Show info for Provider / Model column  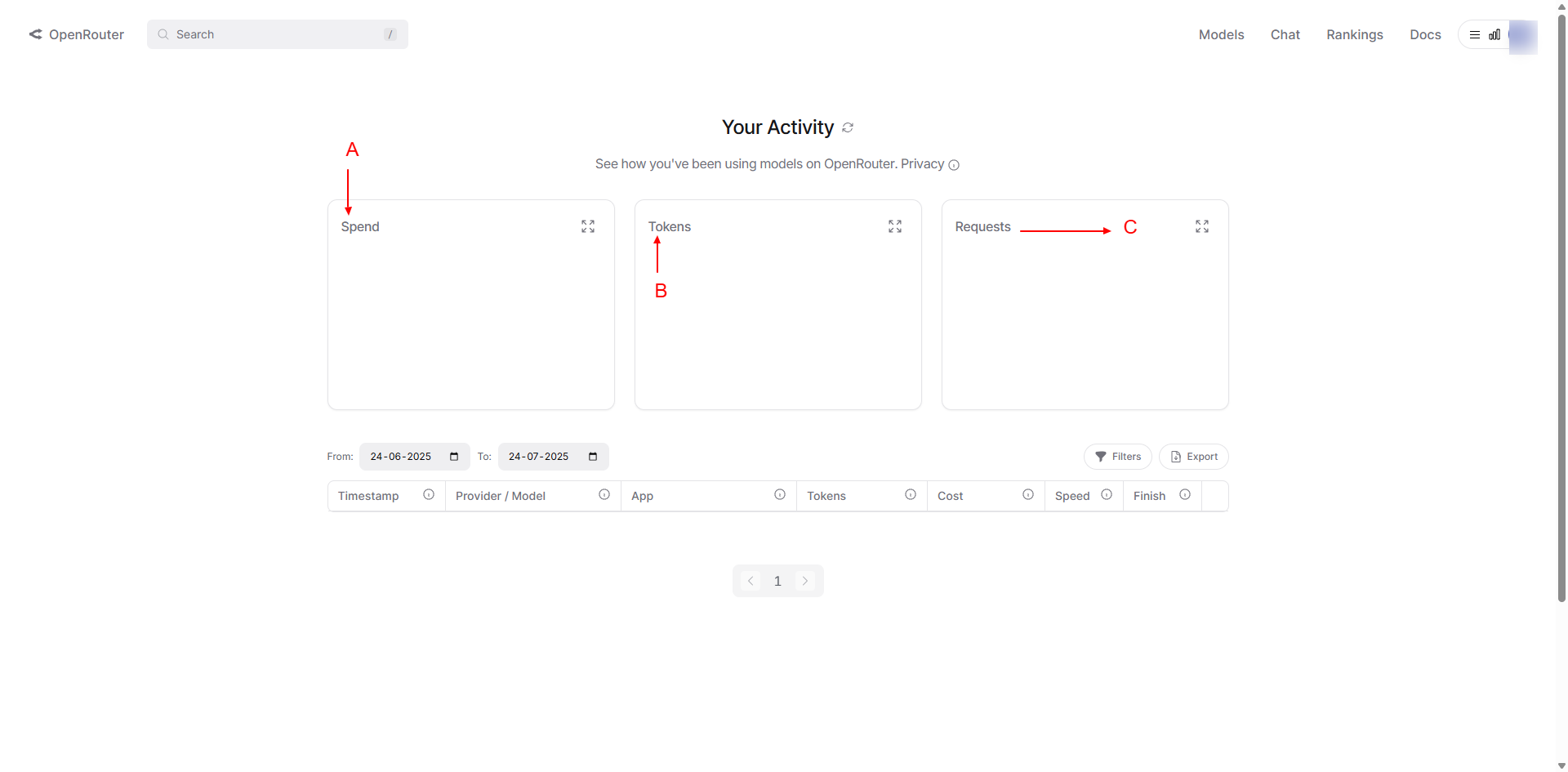click(x=604, y=494)
